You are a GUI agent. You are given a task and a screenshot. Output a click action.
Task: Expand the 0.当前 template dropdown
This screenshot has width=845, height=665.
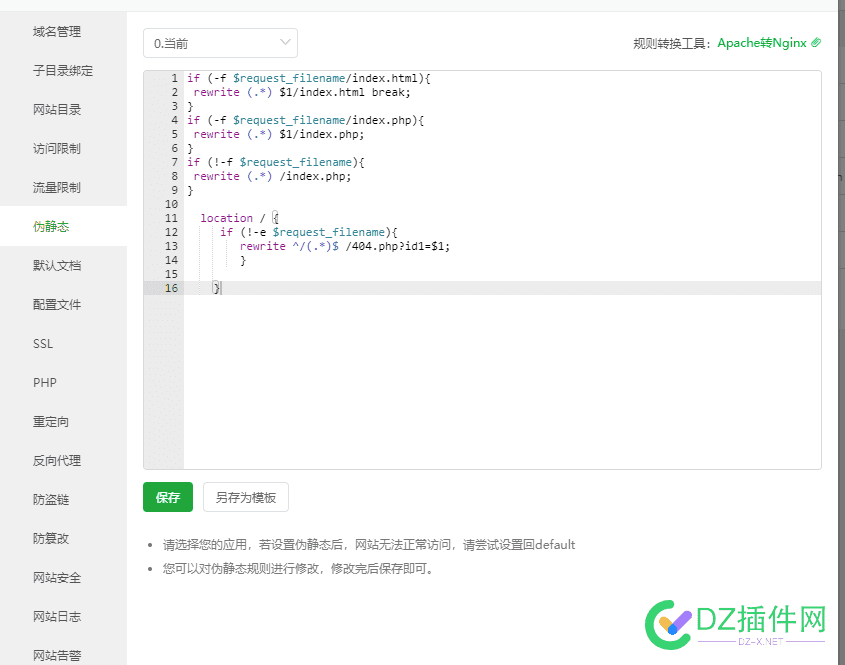220,43
